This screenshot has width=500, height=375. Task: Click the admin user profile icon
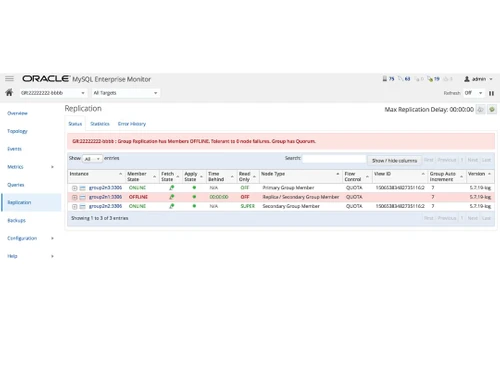tap(467, 79)
